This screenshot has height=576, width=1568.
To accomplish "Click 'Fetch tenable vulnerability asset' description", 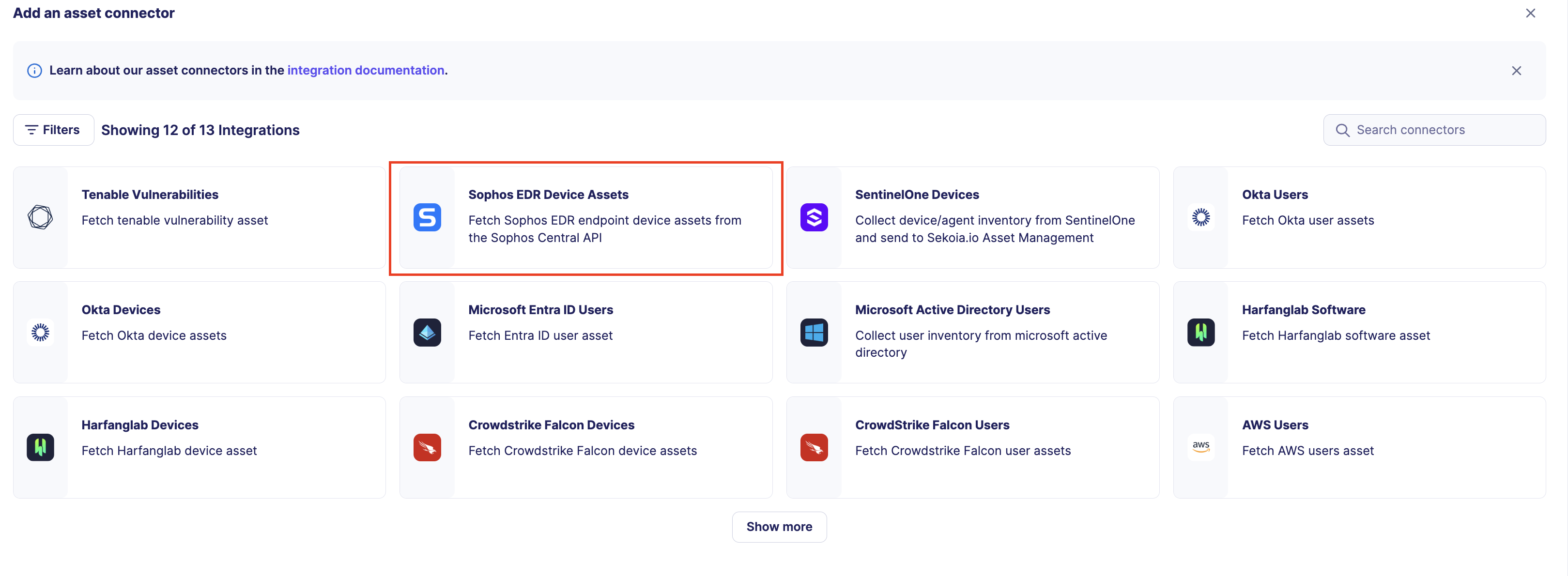I will [x=175, y=220].
